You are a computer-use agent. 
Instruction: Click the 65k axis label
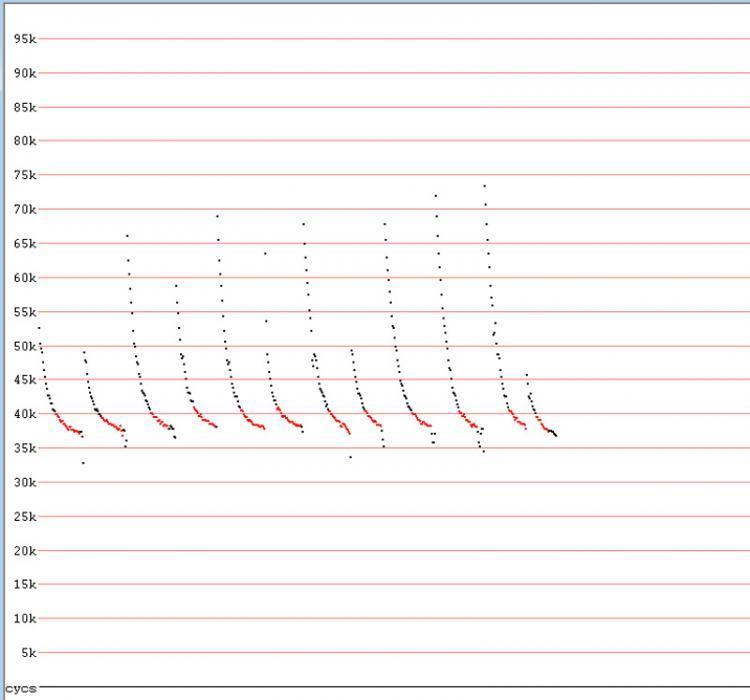tap(25, 244)
